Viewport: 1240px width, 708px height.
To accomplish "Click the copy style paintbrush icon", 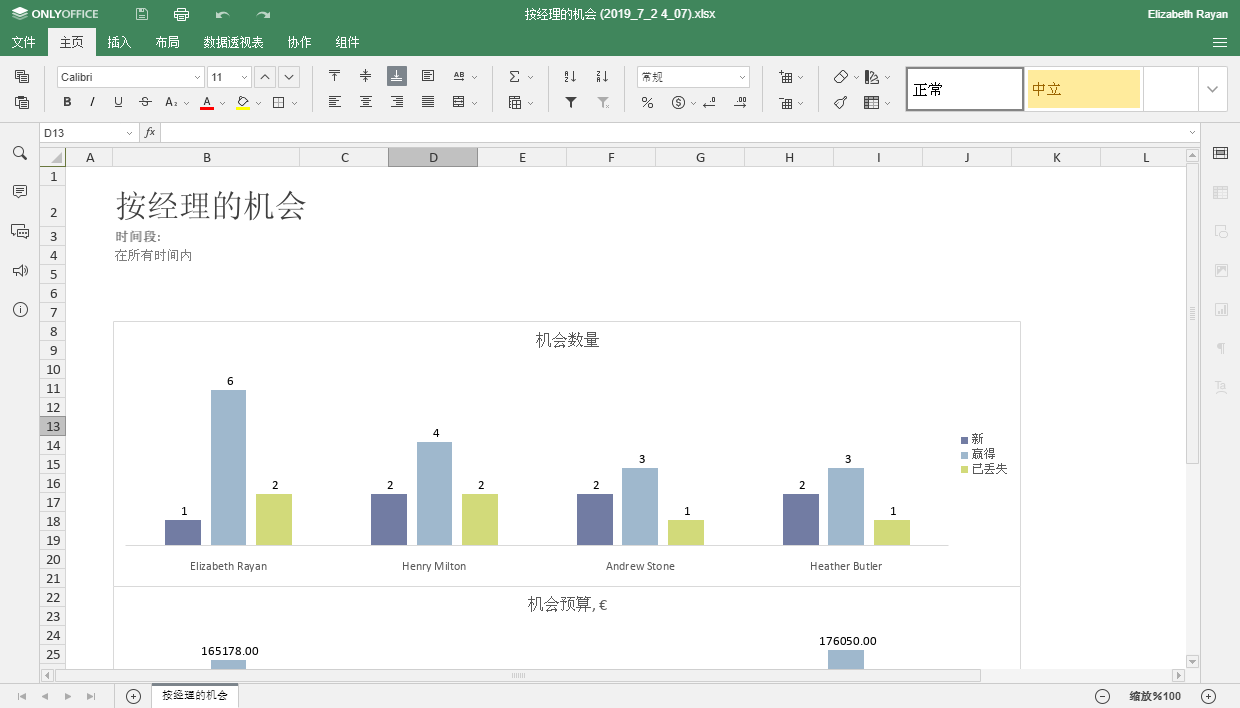I will pos(841,102).
